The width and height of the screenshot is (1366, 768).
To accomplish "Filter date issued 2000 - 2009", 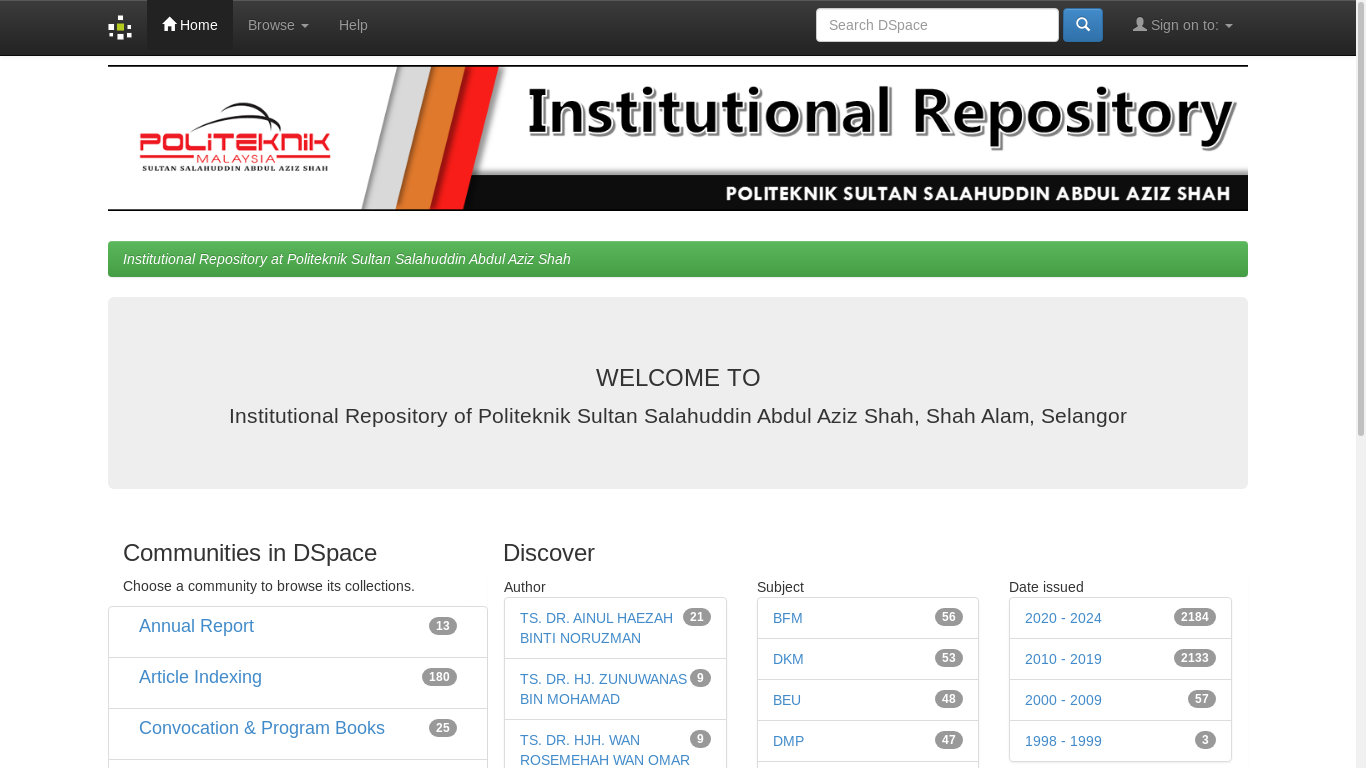I will (x=1063, y=700).
